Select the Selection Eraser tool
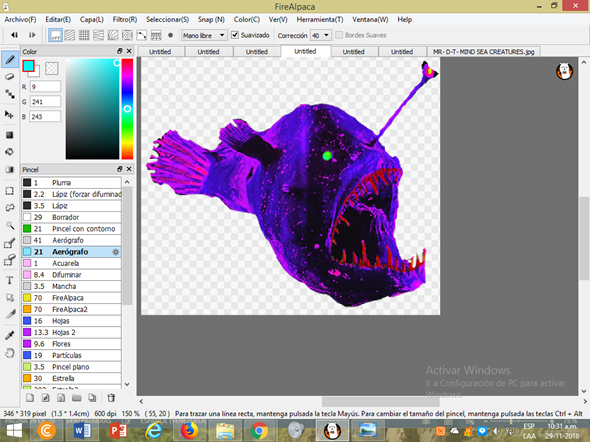590x442 pixels. pos(10,260)
